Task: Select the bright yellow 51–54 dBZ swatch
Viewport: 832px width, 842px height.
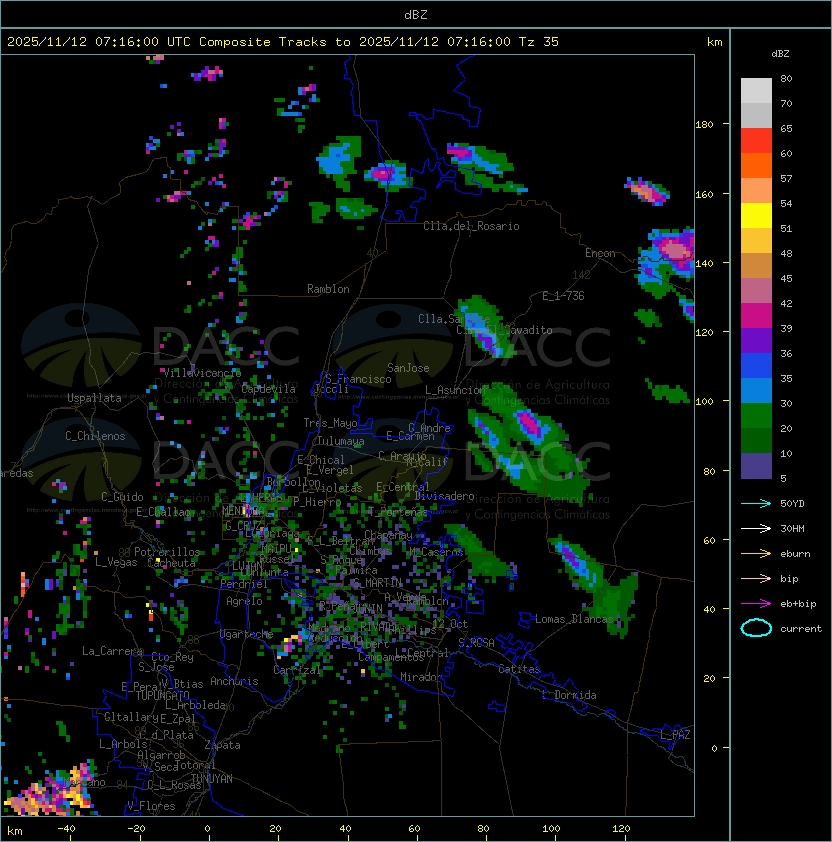Action: (756, 215)
